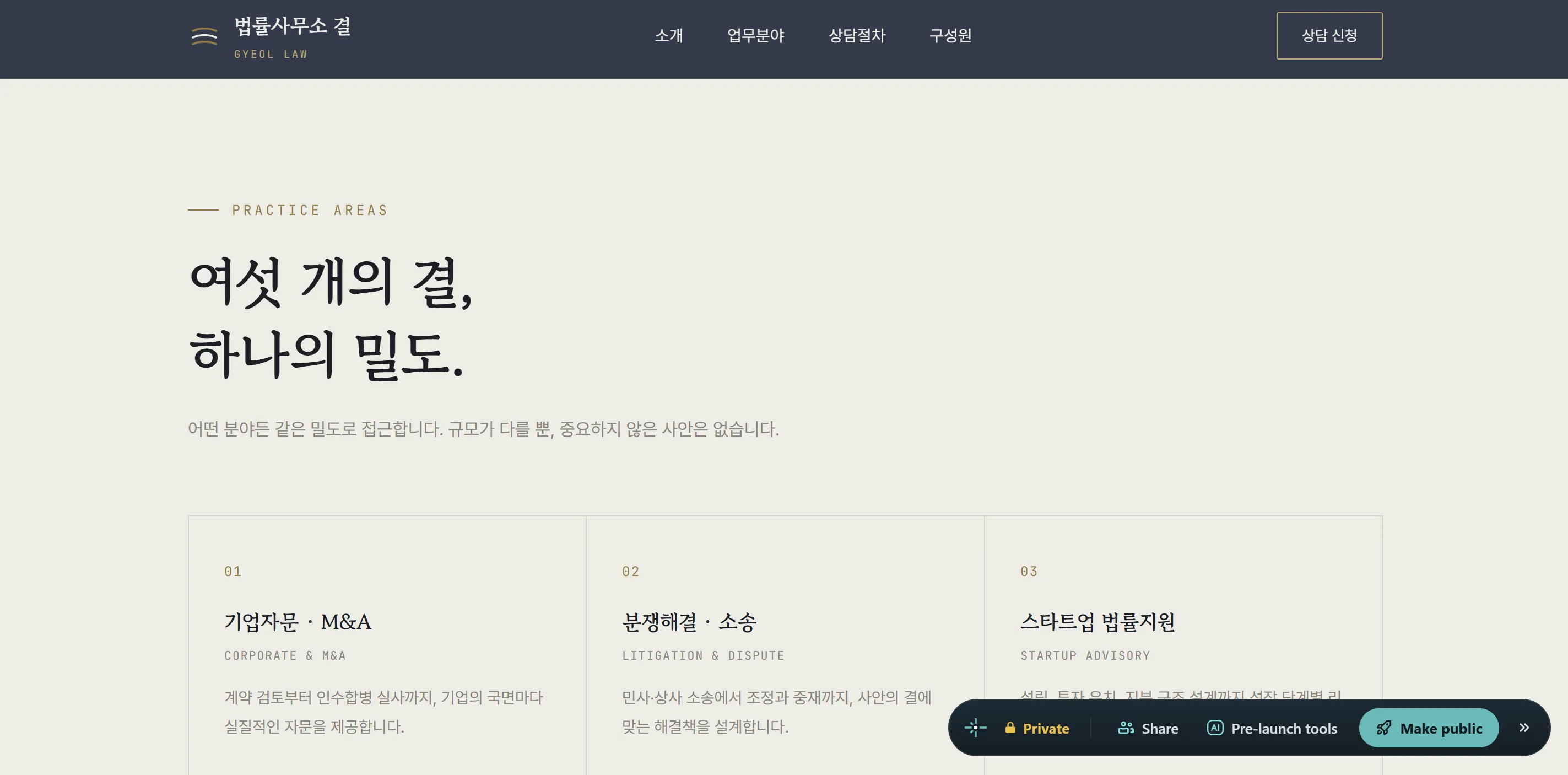Click the description starting 민사·상사 소송에서
Image resolution: width=1568 pixels, height=775 pixels.
pyautogui.click(x=777, y=712)
